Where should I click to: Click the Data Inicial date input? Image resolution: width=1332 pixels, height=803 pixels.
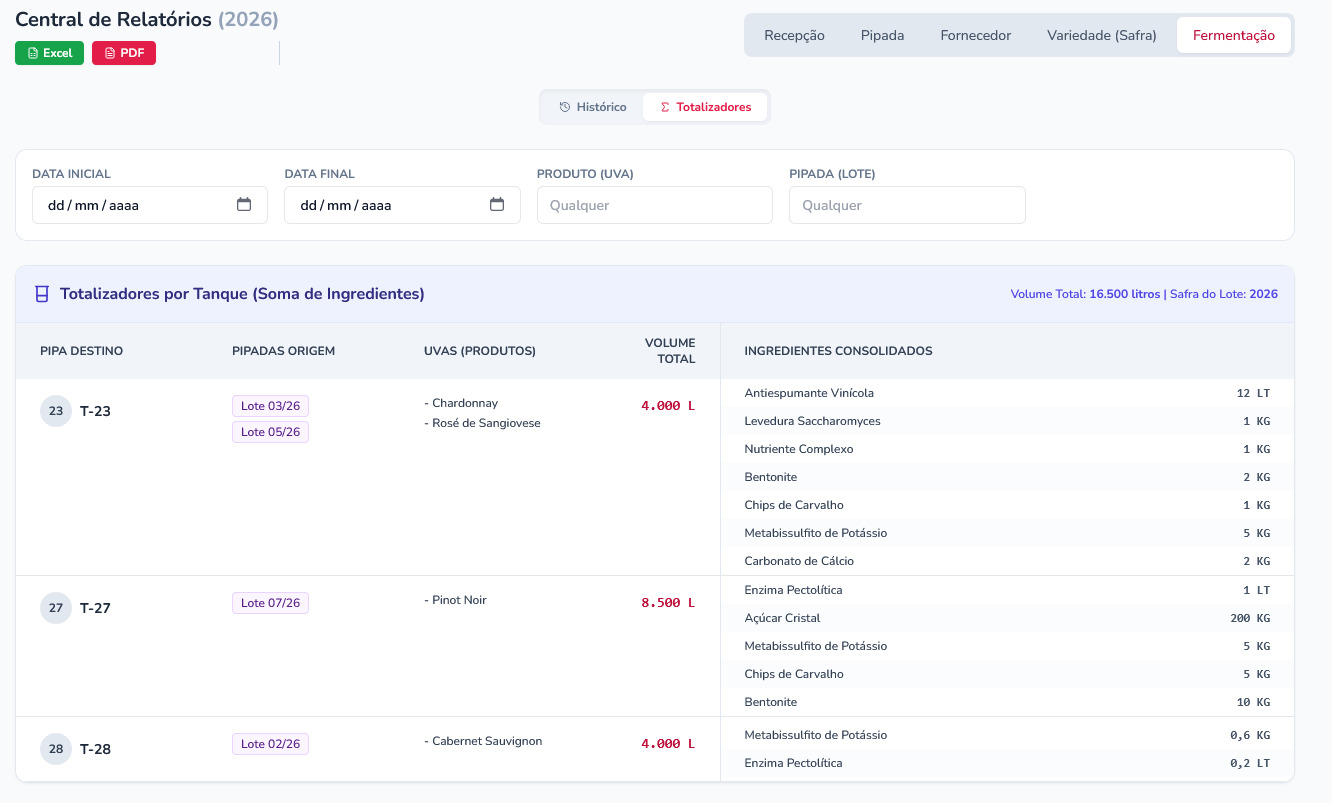[130, 205]
